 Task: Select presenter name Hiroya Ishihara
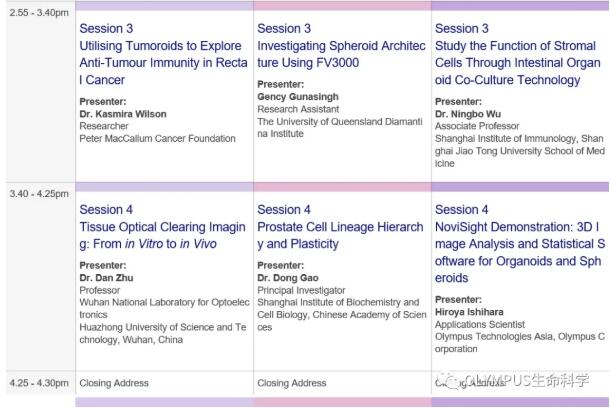click(469, 312)
